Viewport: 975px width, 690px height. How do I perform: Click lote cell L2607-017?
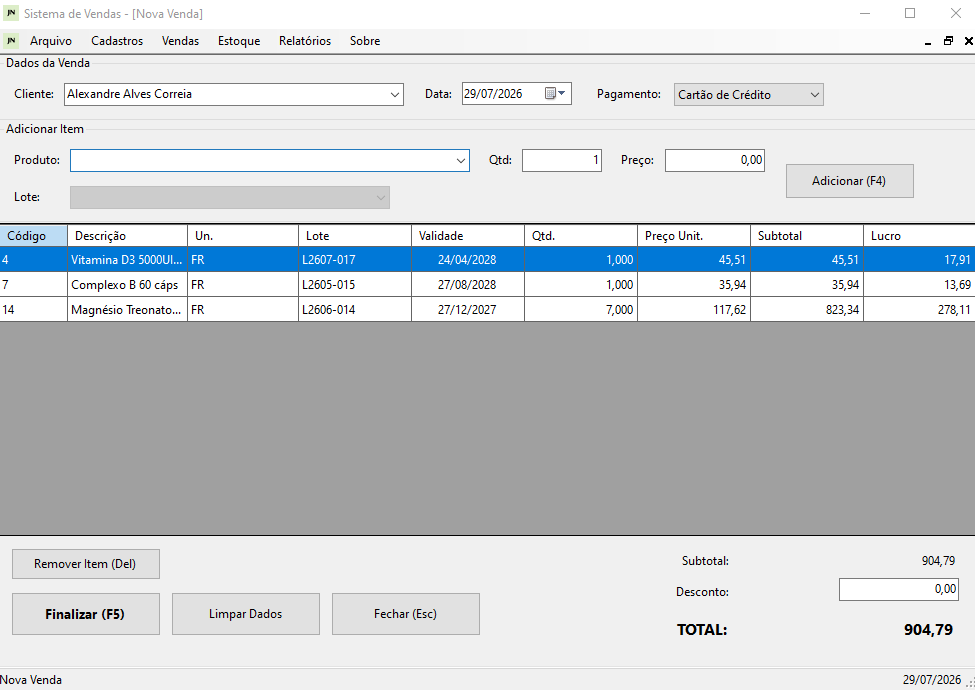(355, 260)
